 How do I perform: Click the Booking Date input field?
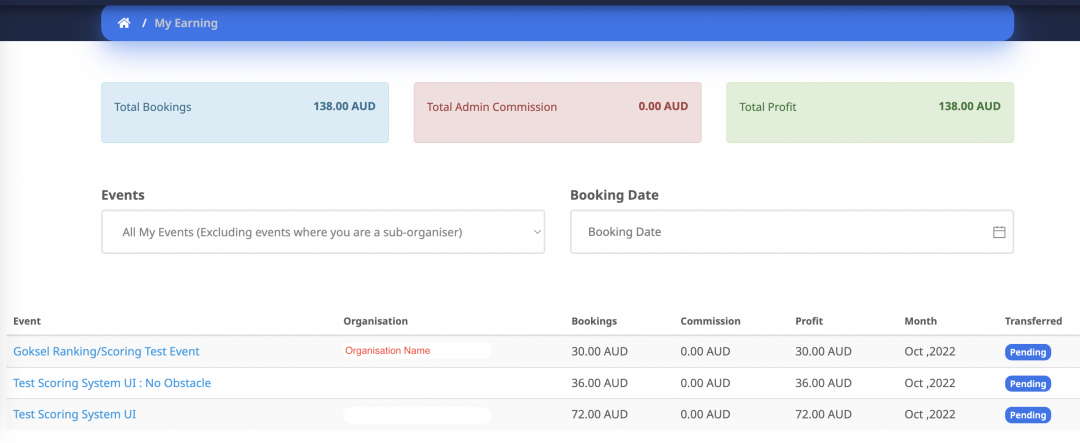coord(791,232)
